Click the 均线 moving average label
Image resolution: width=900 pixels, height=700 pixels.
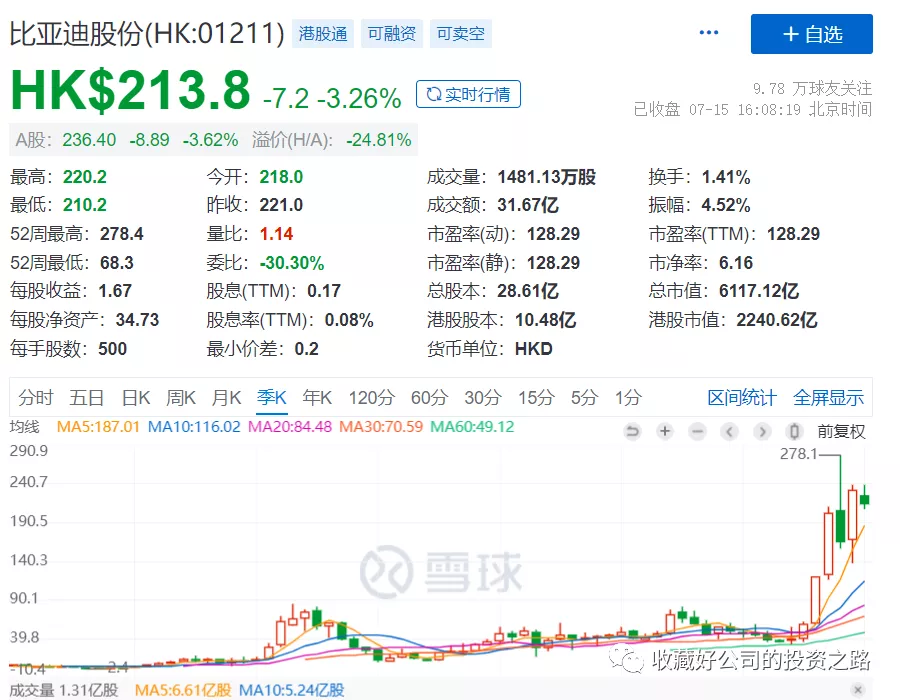point(25,427)
